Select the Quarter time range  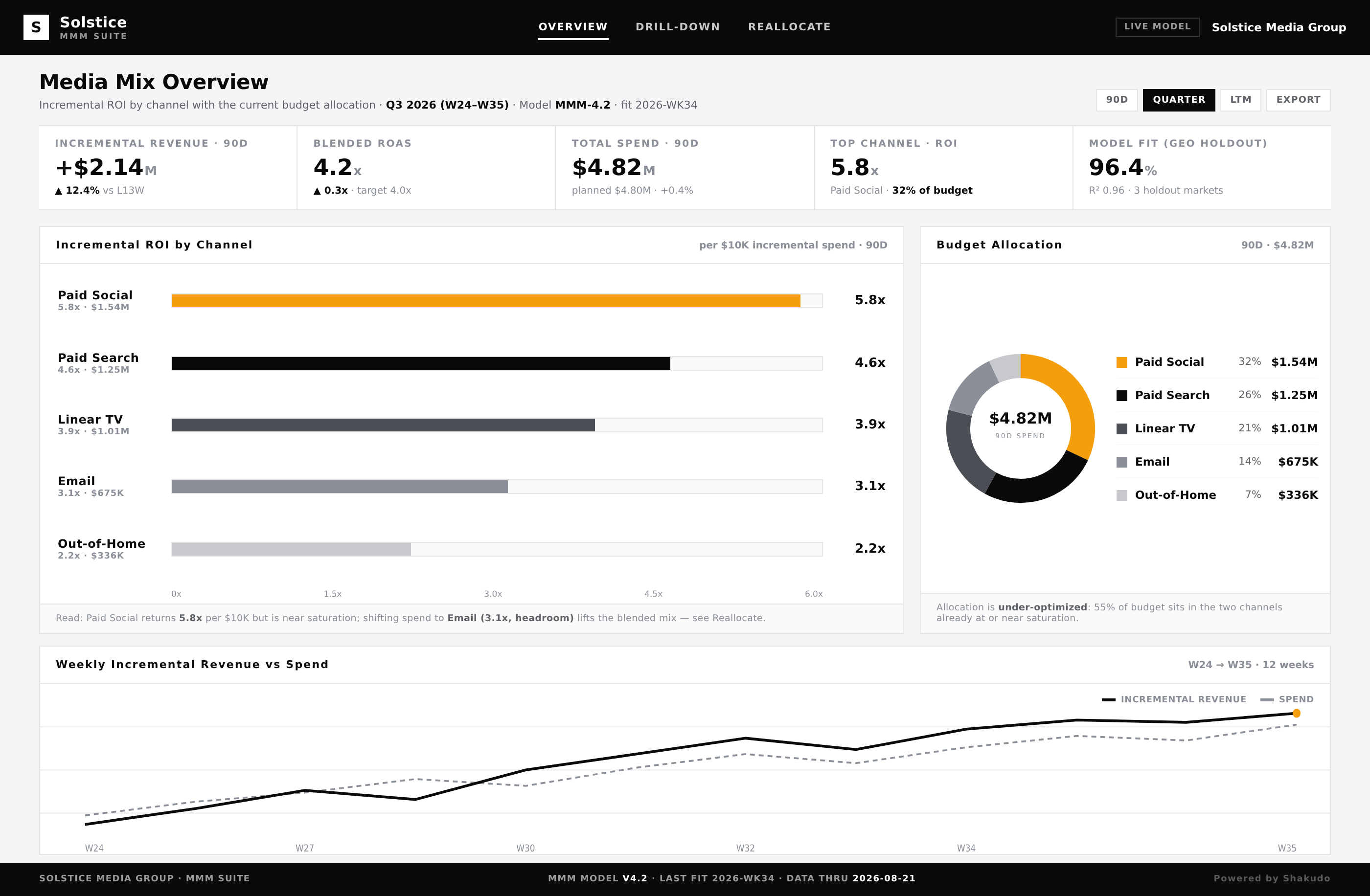[1178, 100]
